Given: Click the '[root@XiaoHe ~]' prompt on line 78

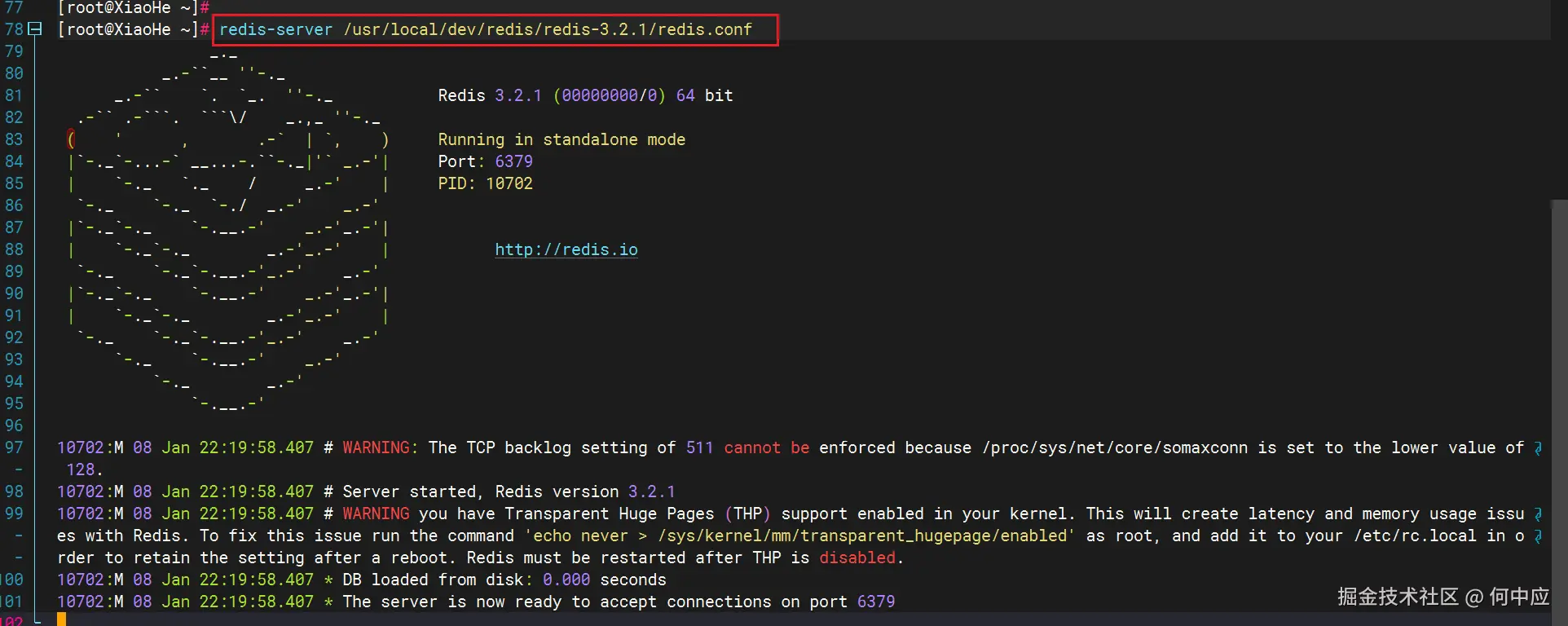Looking at the screenshot, I should pyautogui.click(x=127, y=30).
